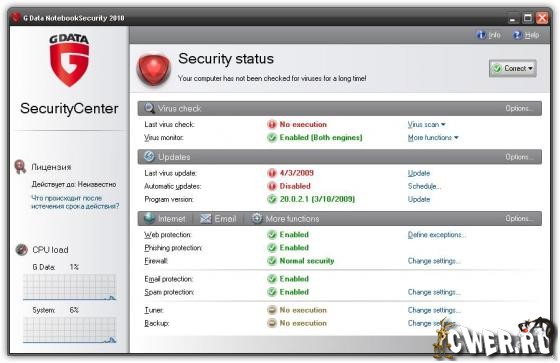Open Change settings for Spam protection
This screenshot has width=560, height=363.
[434, 292]
